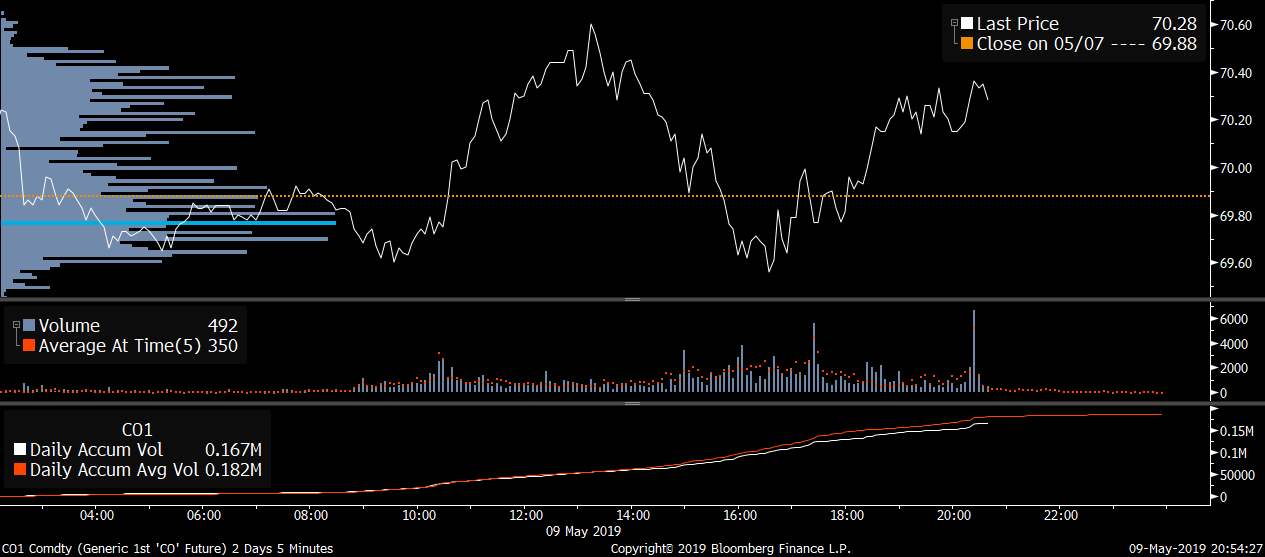Select the Daily Accum Vol label

coord(96,450)
